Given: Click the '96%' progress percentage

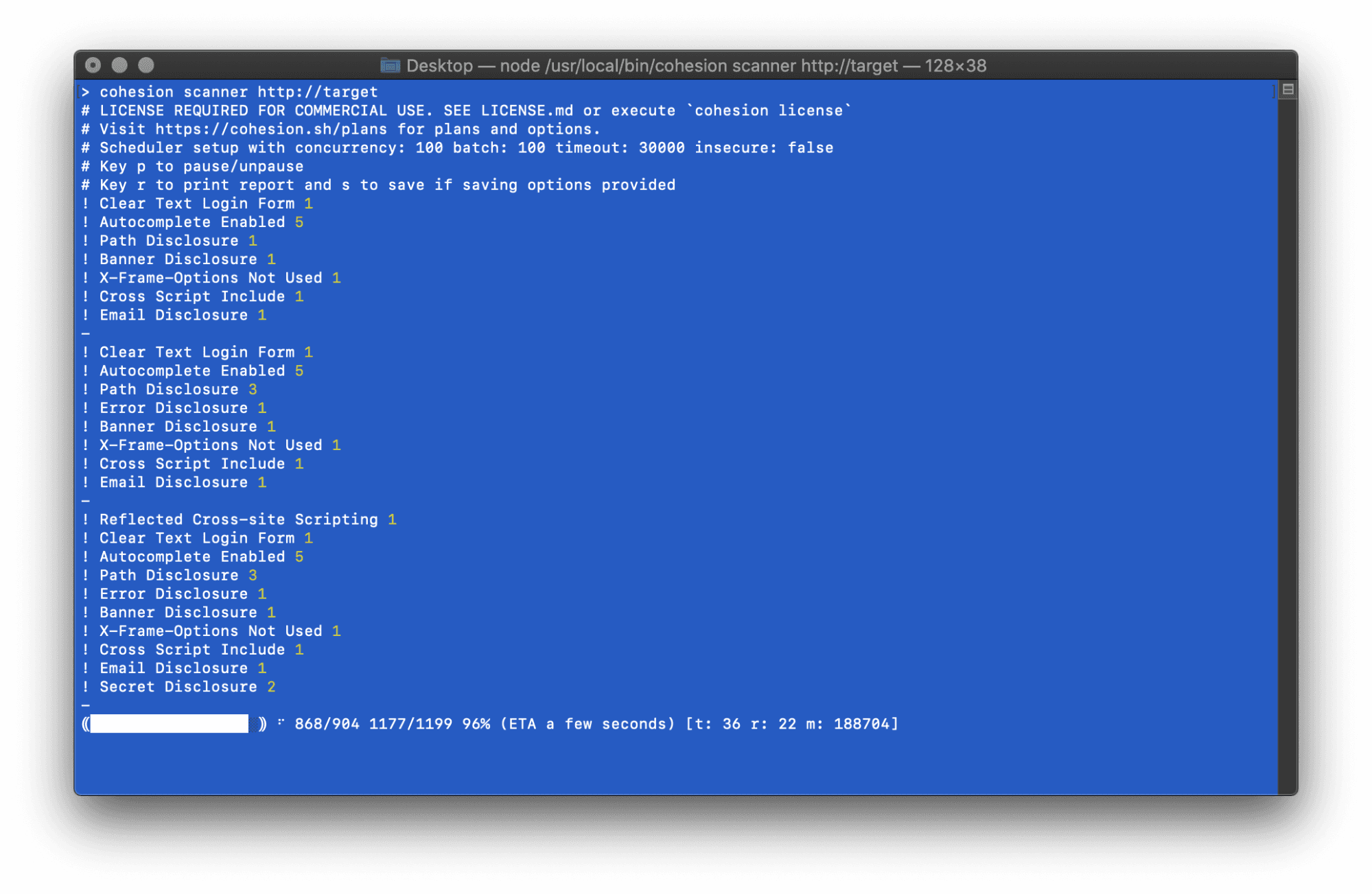Looking at the screenshot, I should tap(476, 724).
